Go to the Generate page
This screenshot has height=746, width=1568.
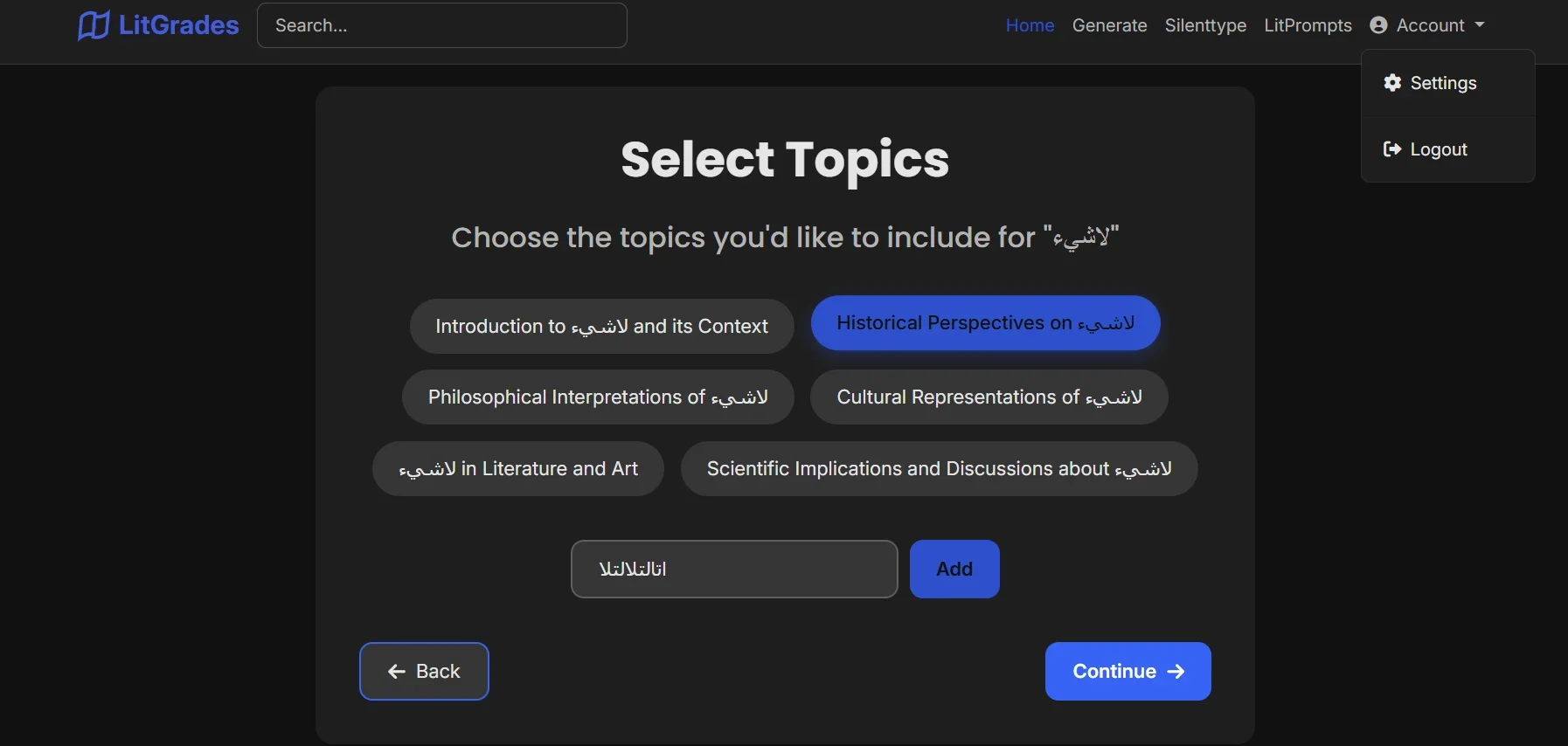coord(1109,25)
